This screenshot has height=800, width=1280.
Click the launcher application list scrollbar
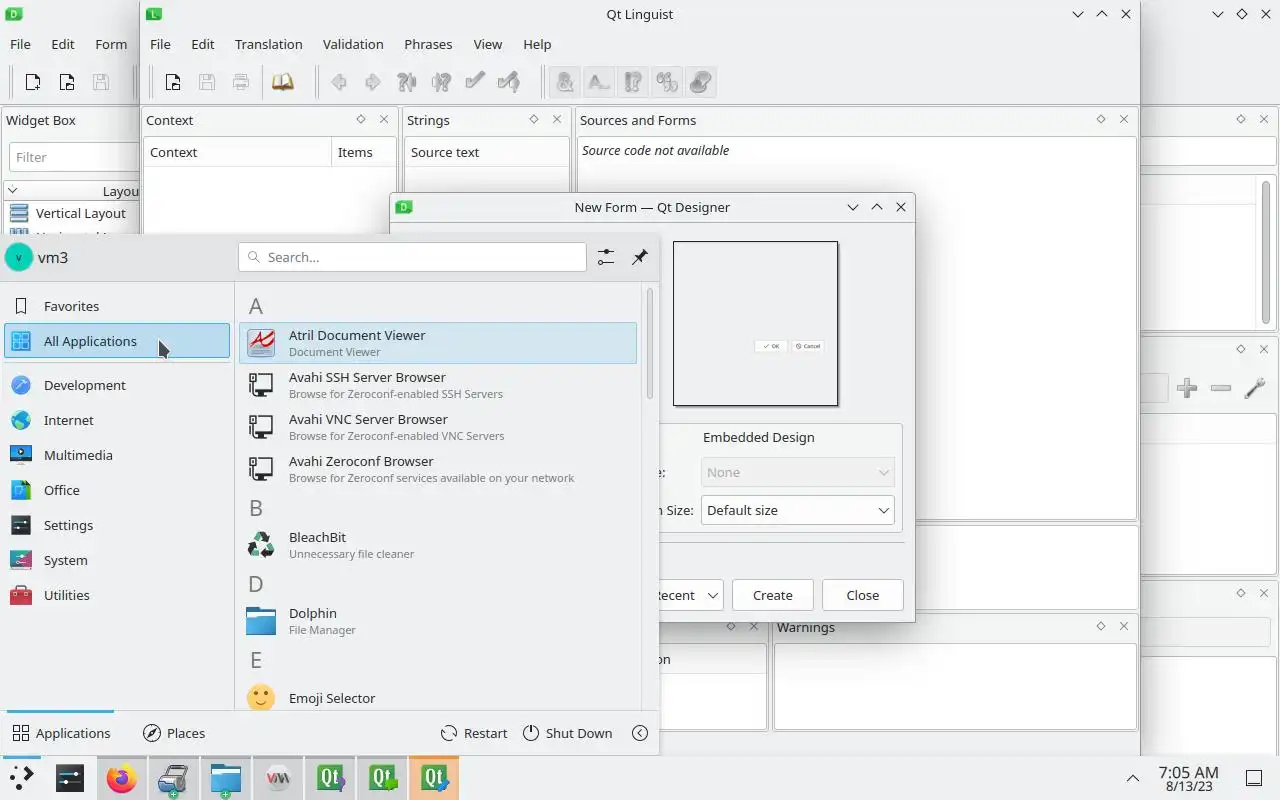[x=650, y=345]
